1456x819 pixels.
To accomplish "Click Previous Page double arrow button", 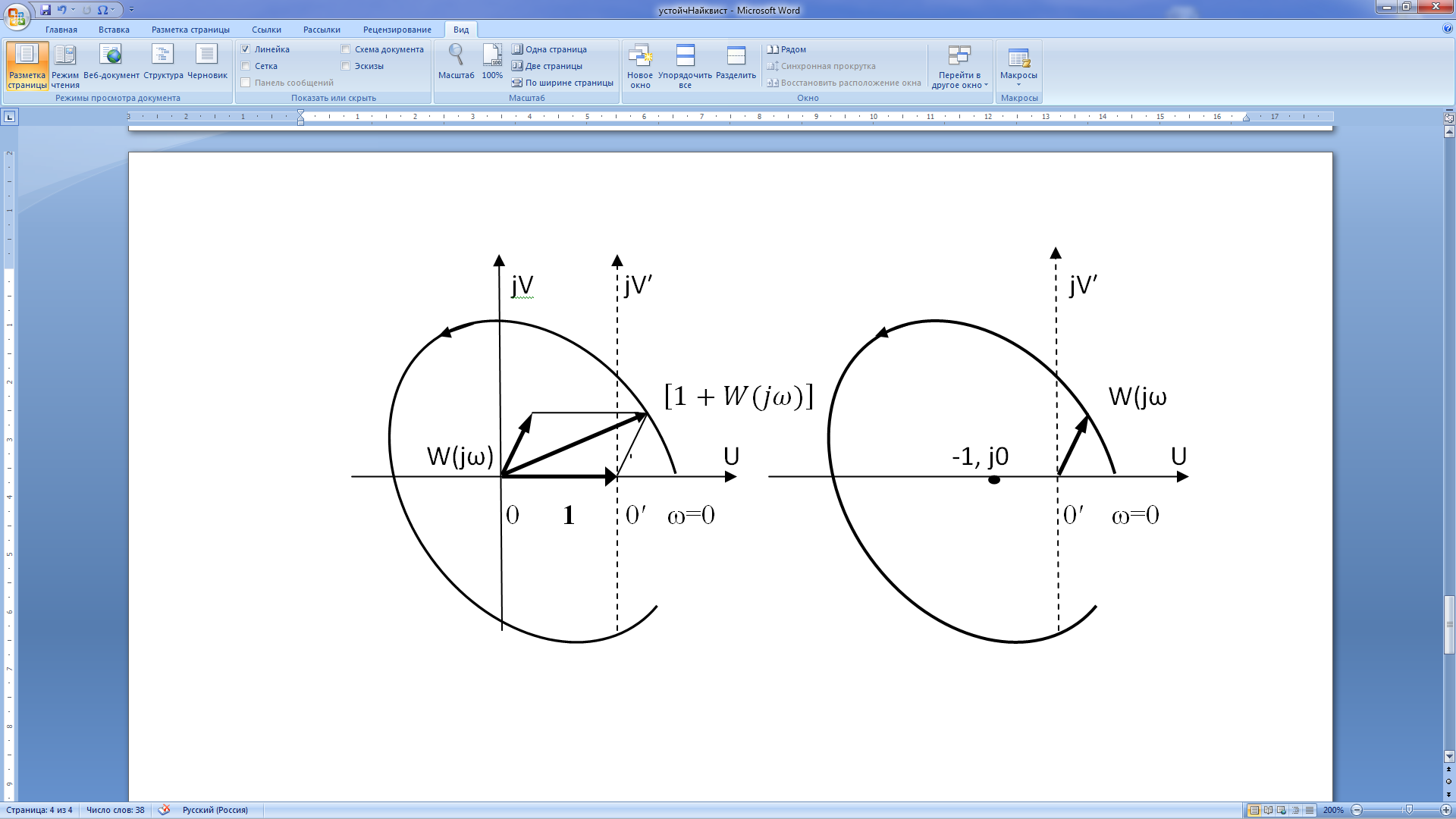I will [x=1448, y=769].
